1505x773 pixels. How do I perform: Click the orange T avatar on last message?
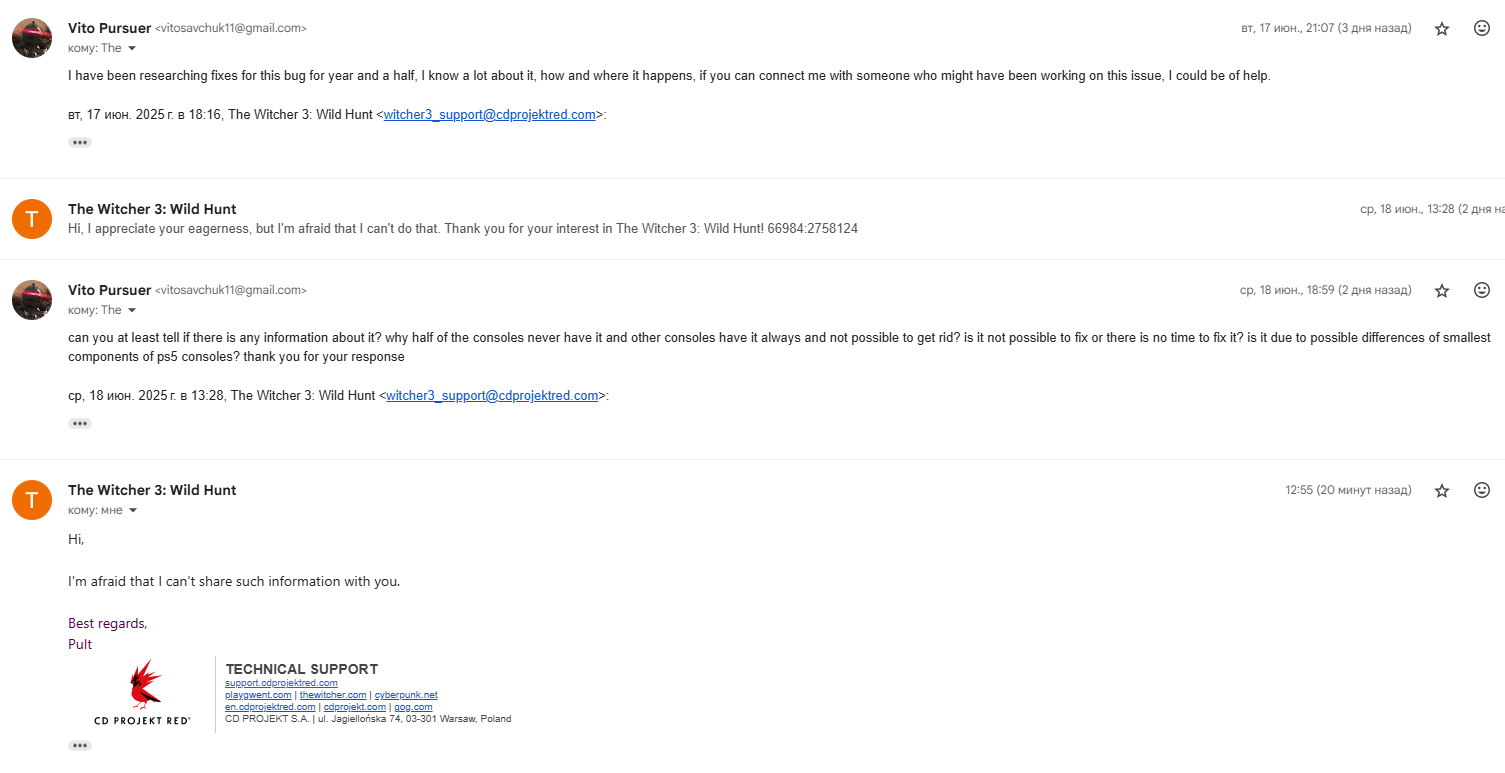(32, 500)
